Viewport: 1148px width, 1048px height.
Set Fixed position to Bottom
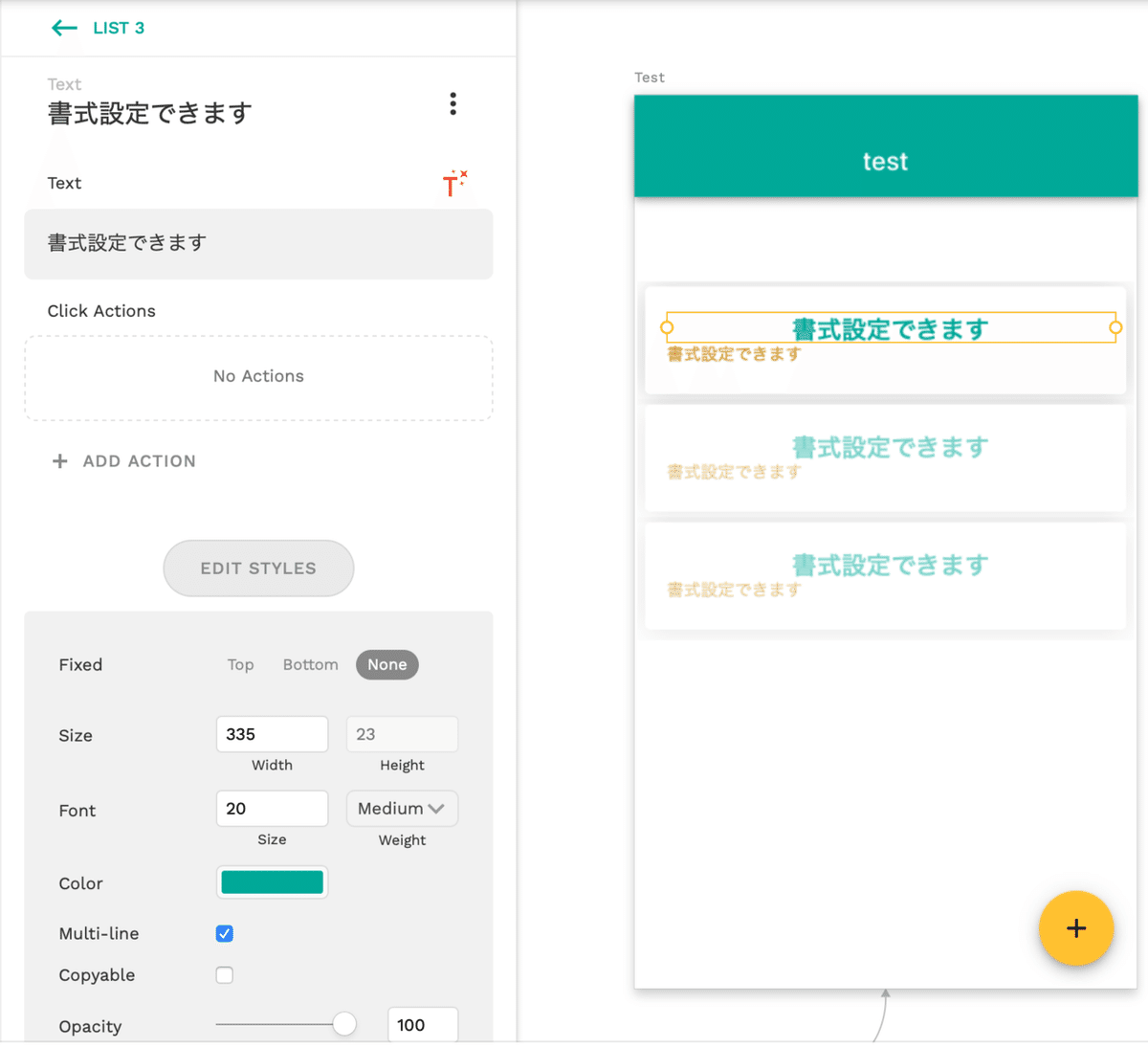310,664
